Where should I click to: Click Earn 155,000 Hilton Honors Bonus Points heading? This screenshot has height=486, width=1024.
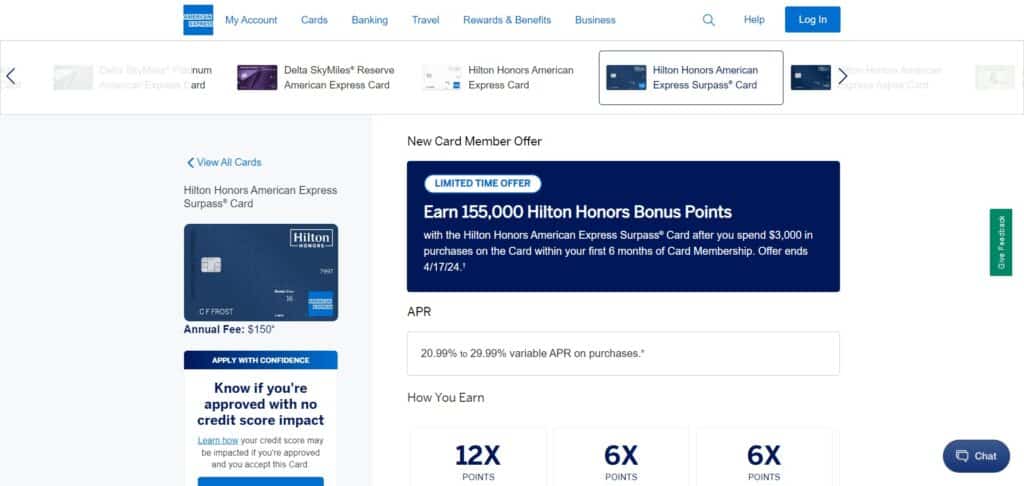(x=577, y=212)
